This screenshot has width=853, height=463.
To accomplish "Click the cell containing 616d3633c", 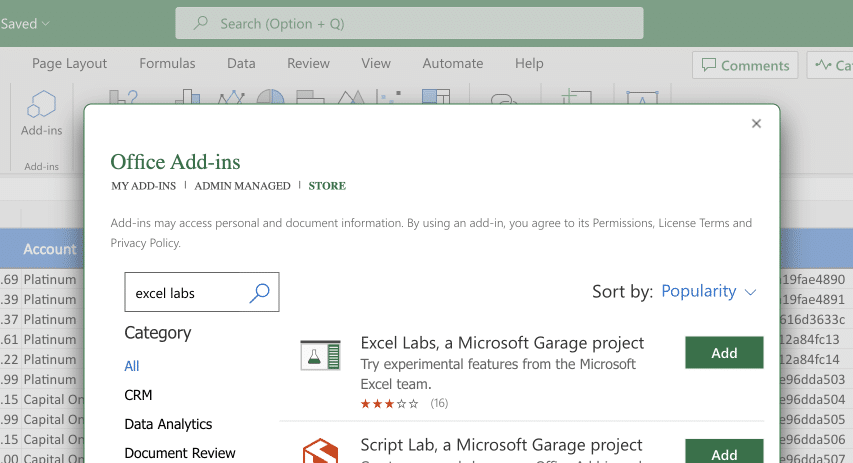I will pyautogui.click(x=813, y=319).
